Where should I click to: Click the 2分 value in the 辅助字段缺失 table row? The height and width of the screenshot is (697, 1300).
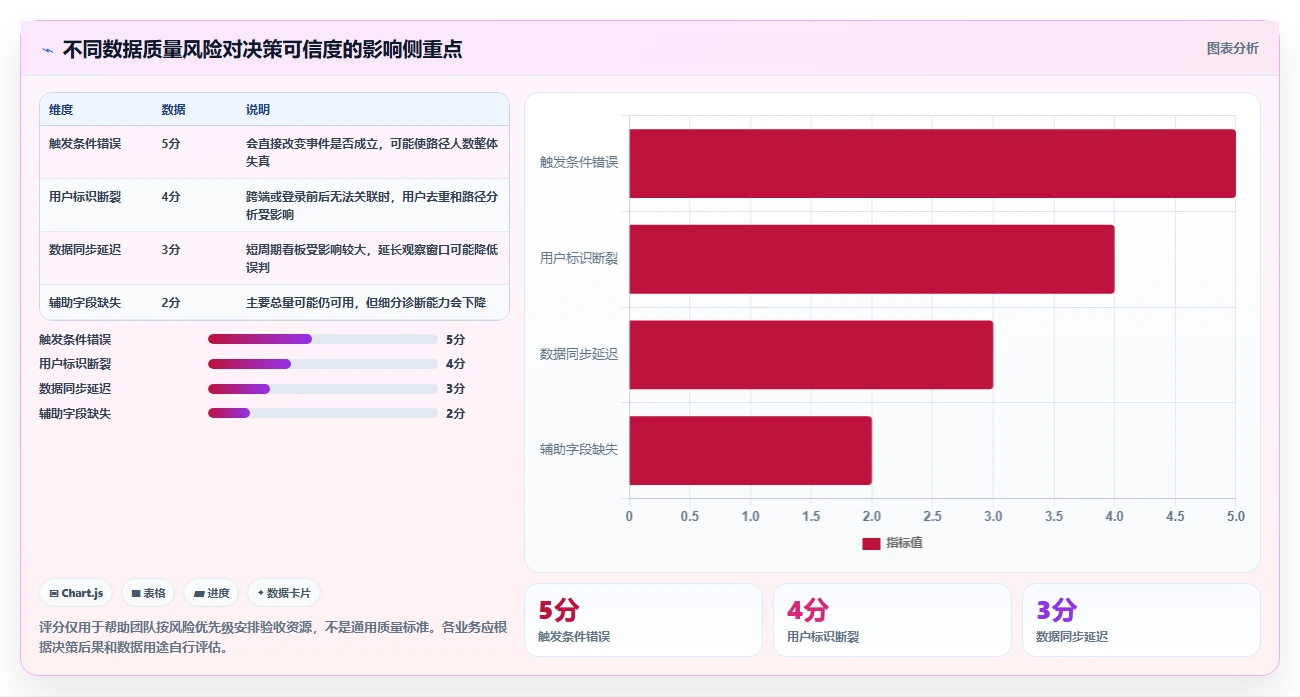[171, 302]
